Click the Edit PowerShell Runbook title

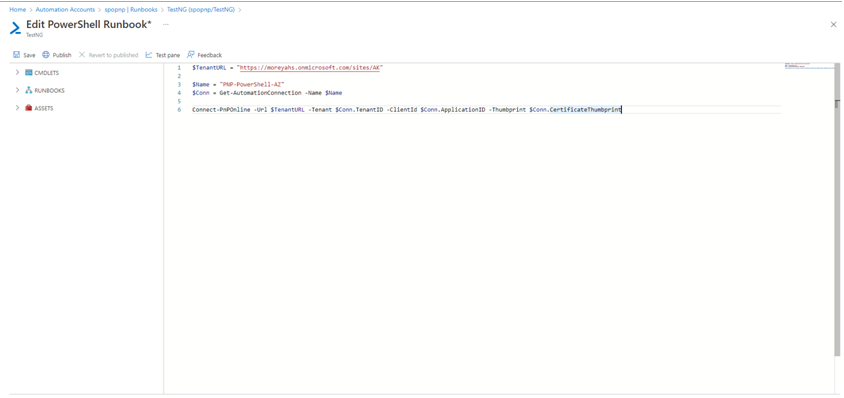click(89, 25)
